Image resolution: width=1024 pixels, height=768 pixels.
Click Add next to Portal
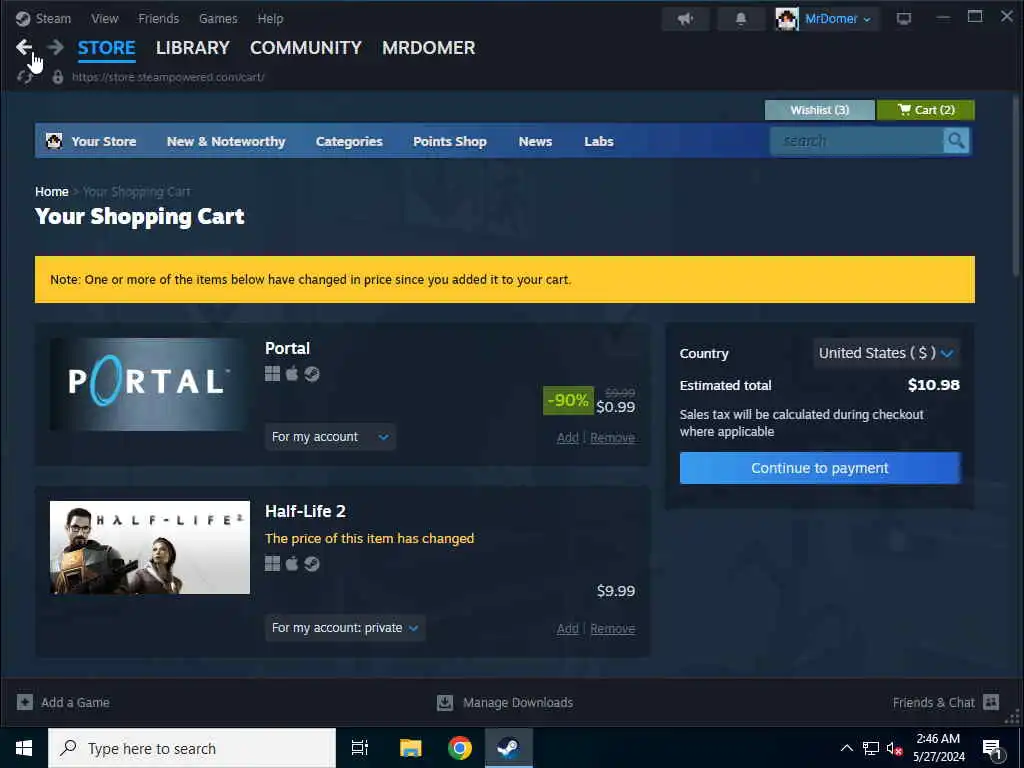[568, 438]
